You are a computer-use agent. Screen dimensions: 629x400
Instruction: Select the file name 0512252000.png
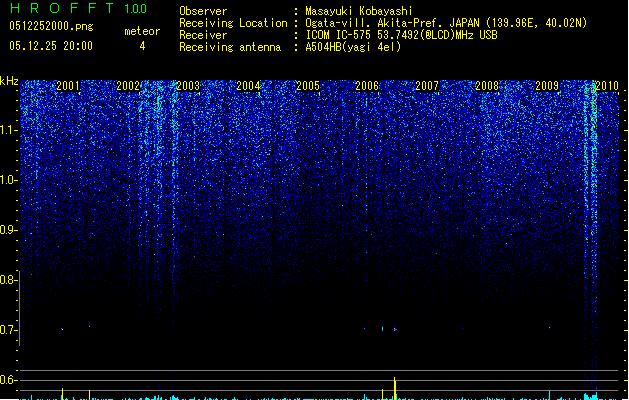(x=51, y=26)
